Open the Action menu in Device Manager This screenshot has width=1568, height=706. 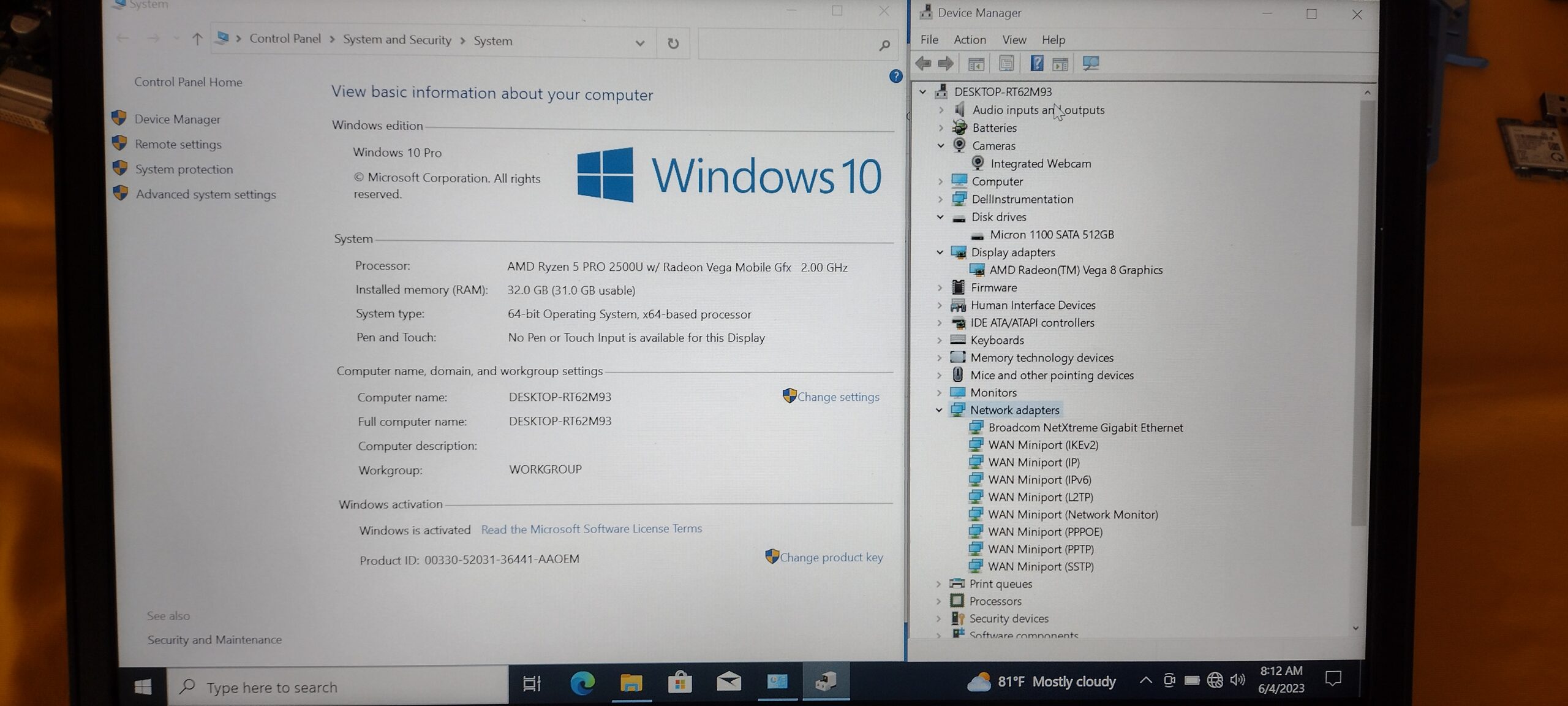(970, 40)
